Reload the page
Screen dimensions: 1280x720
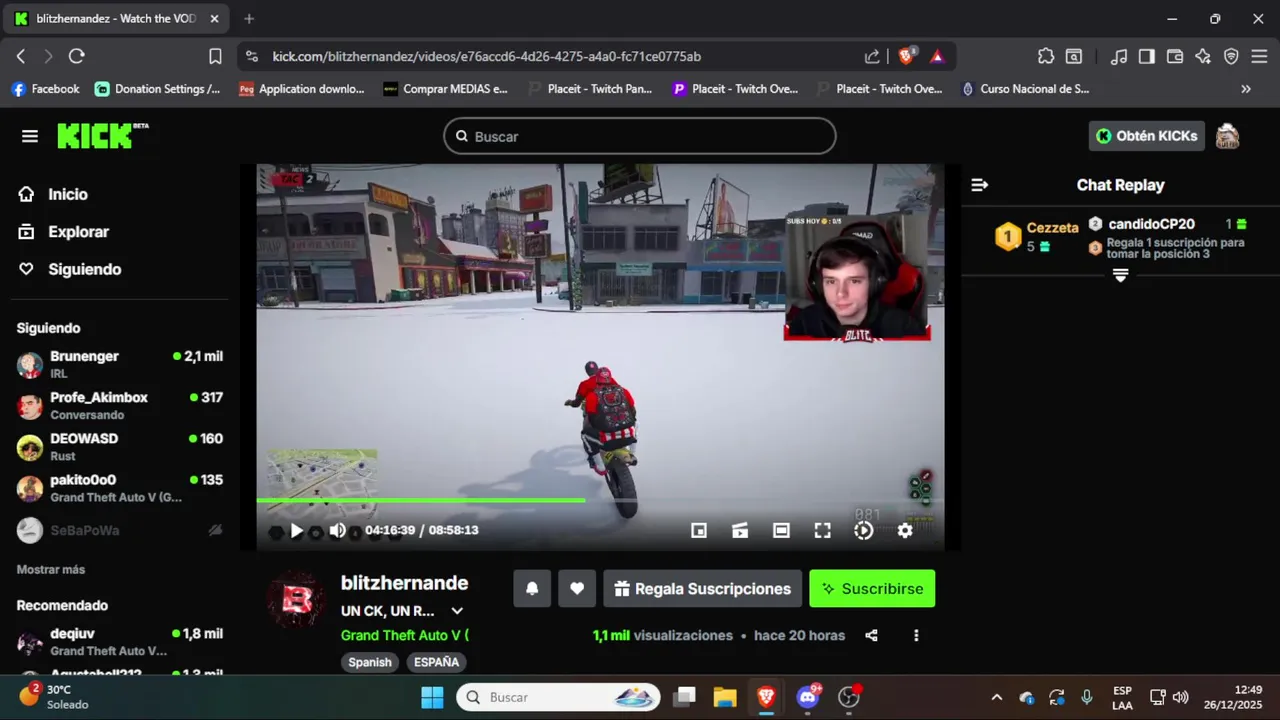77,57
